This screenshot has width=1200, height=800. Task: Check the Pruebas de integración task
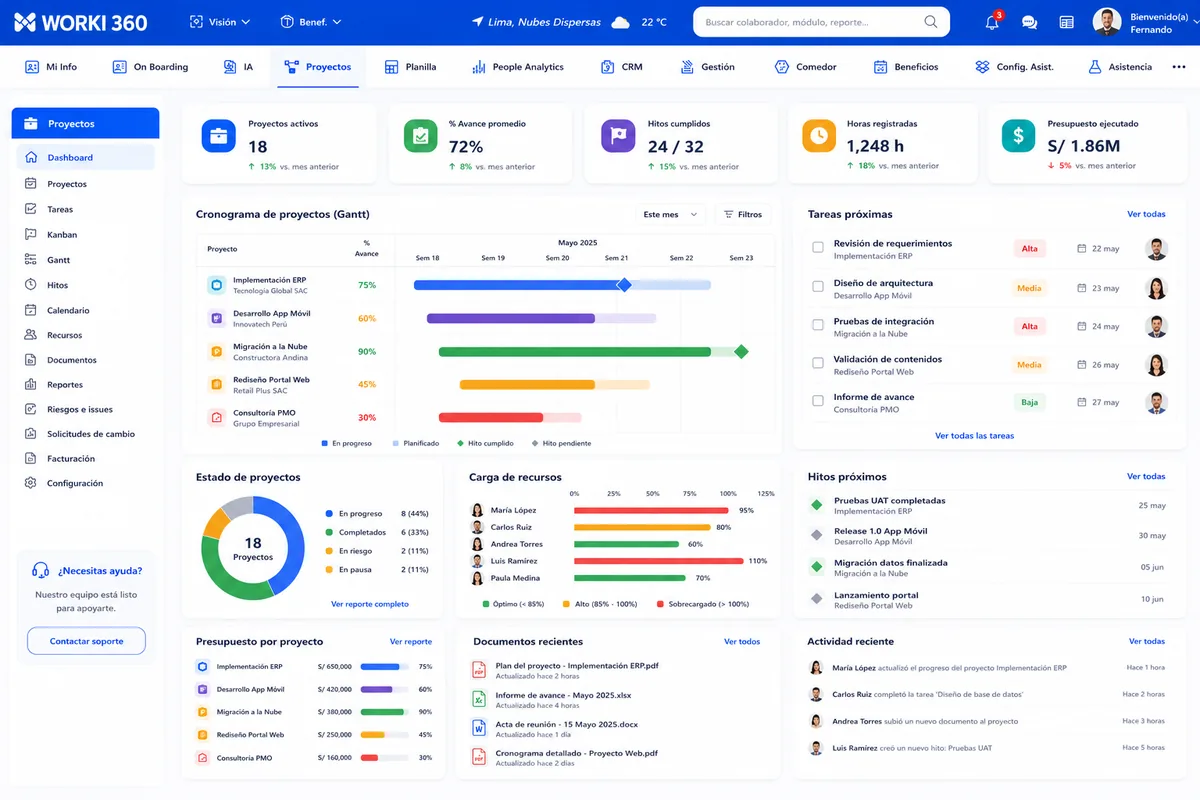(818, 325)
